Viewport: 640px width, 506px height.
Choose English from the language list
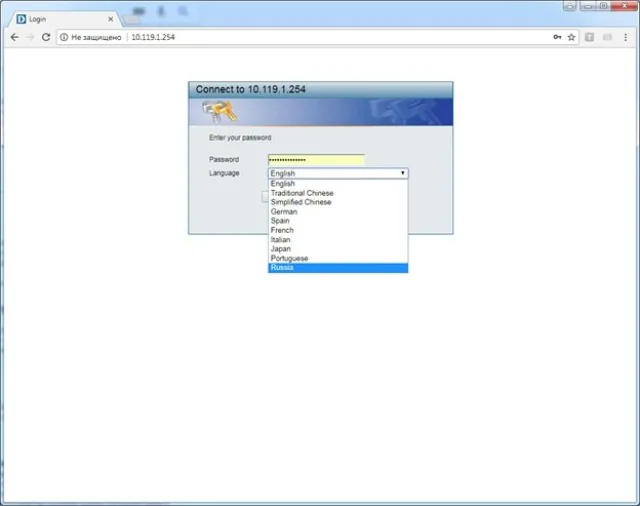pos(338,184)
